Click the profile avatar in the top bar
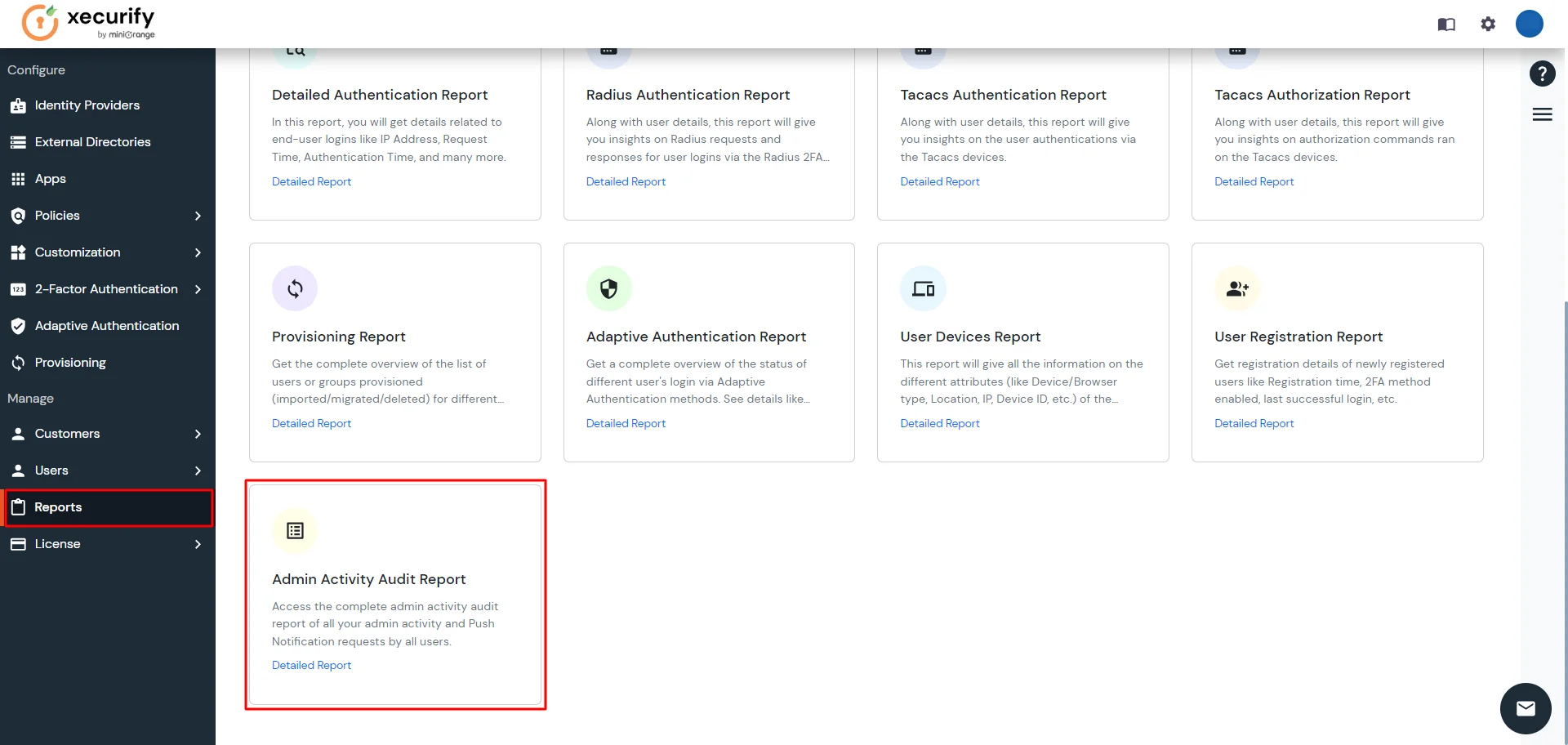This screenshot has width=1568, height=745. 1529,24
